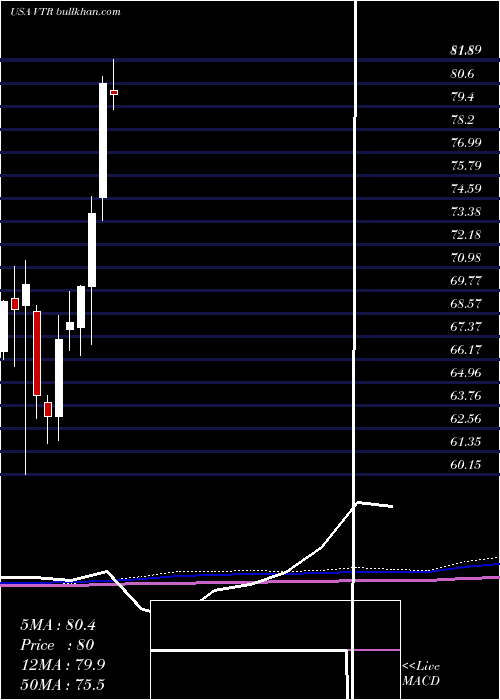
Task: Click the 64.96 price axis label
Action: point(466,373)
